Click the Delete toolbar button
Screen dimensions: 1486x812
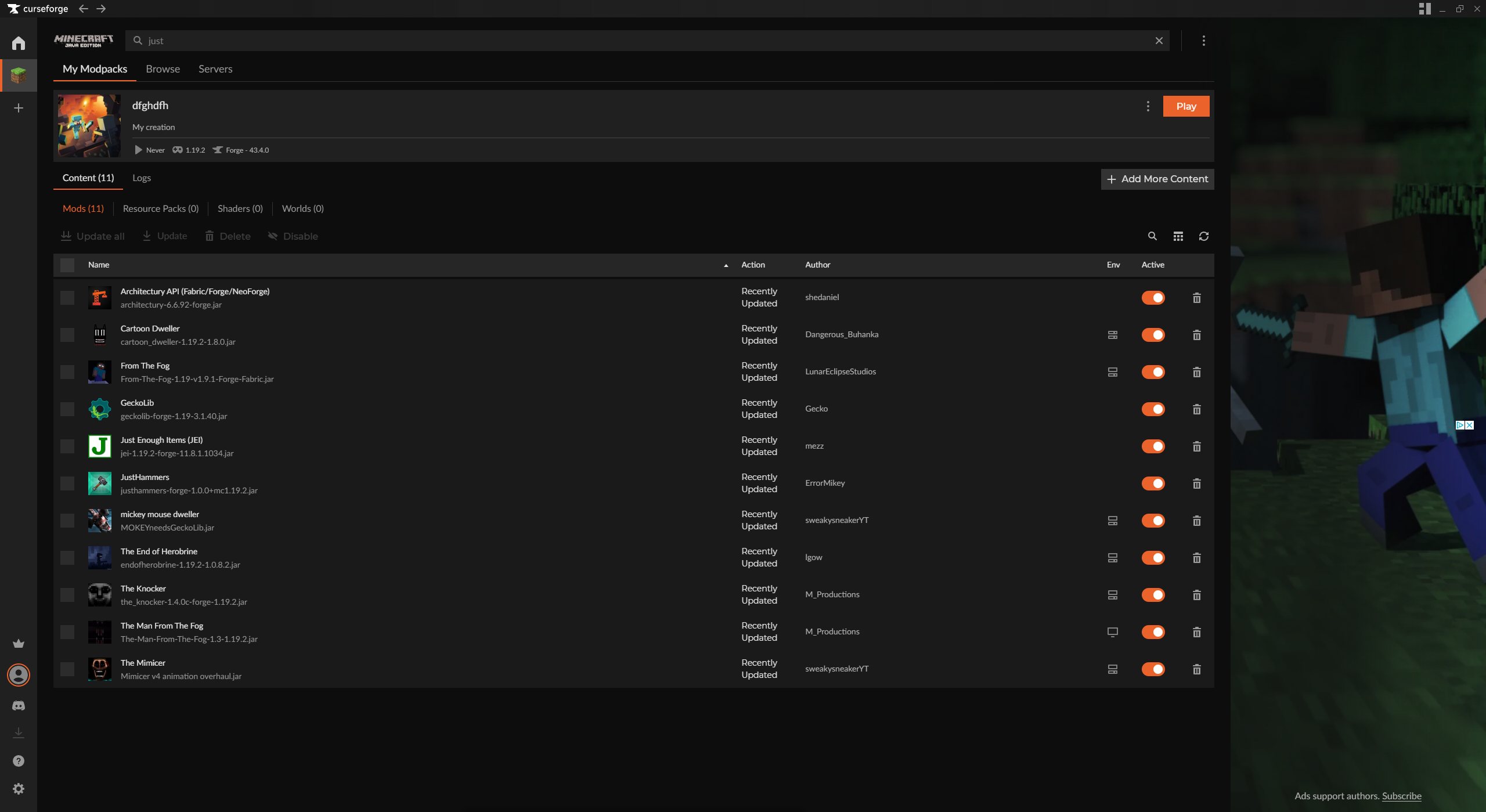pos(228,236)
